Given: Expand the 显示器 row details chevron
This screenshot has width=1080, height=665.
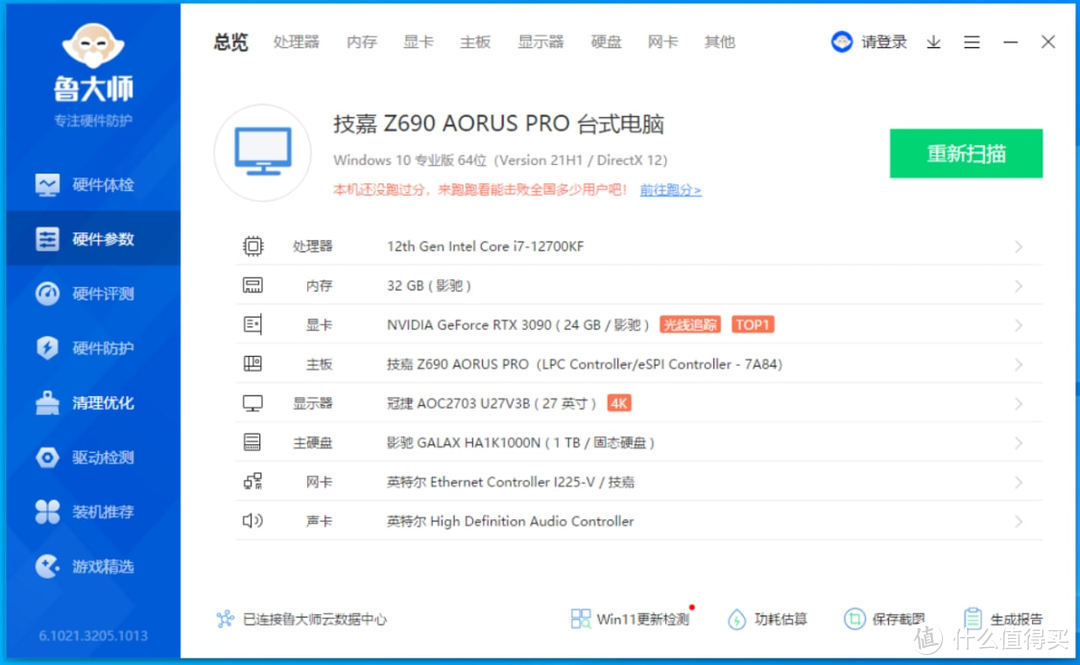Looking at the screenshot, I should click(1018, 403).
